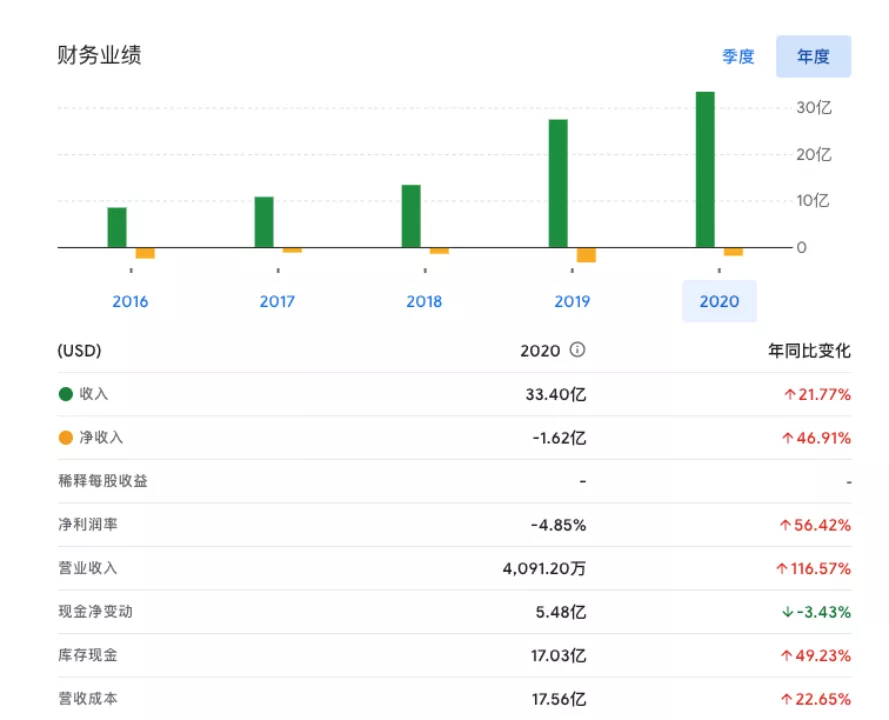Click the info icon next to 2020
Image resolution: width=889 pixels, height=720 pixels.
[x=577, y=351]
